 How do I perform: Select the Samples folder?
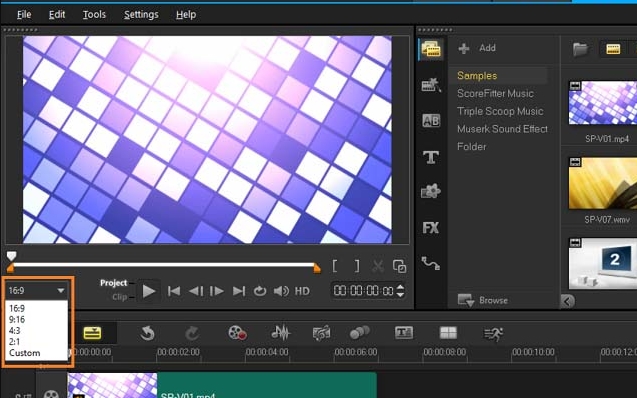[x=477, y=76]
